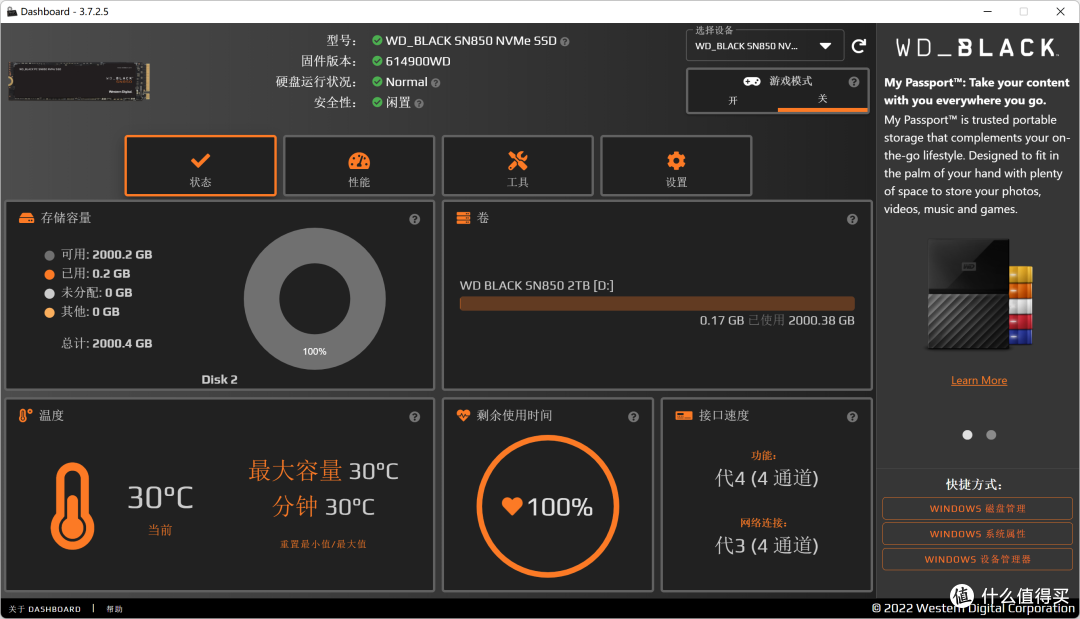
Task: Open WINDOWS 设备管理器 shortcut
Action: click(x=977, y=559)
